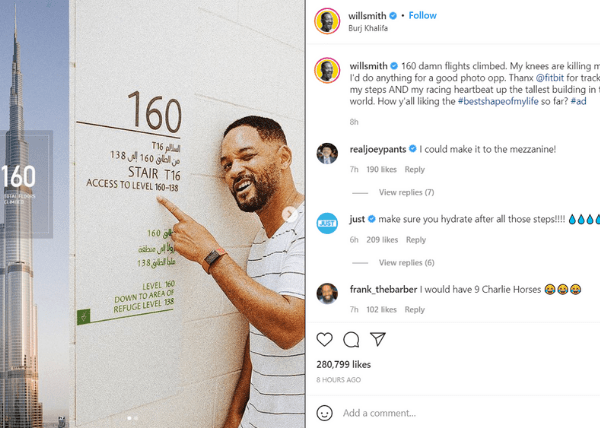View the 280,799 likes list

(x=344, y=365)
